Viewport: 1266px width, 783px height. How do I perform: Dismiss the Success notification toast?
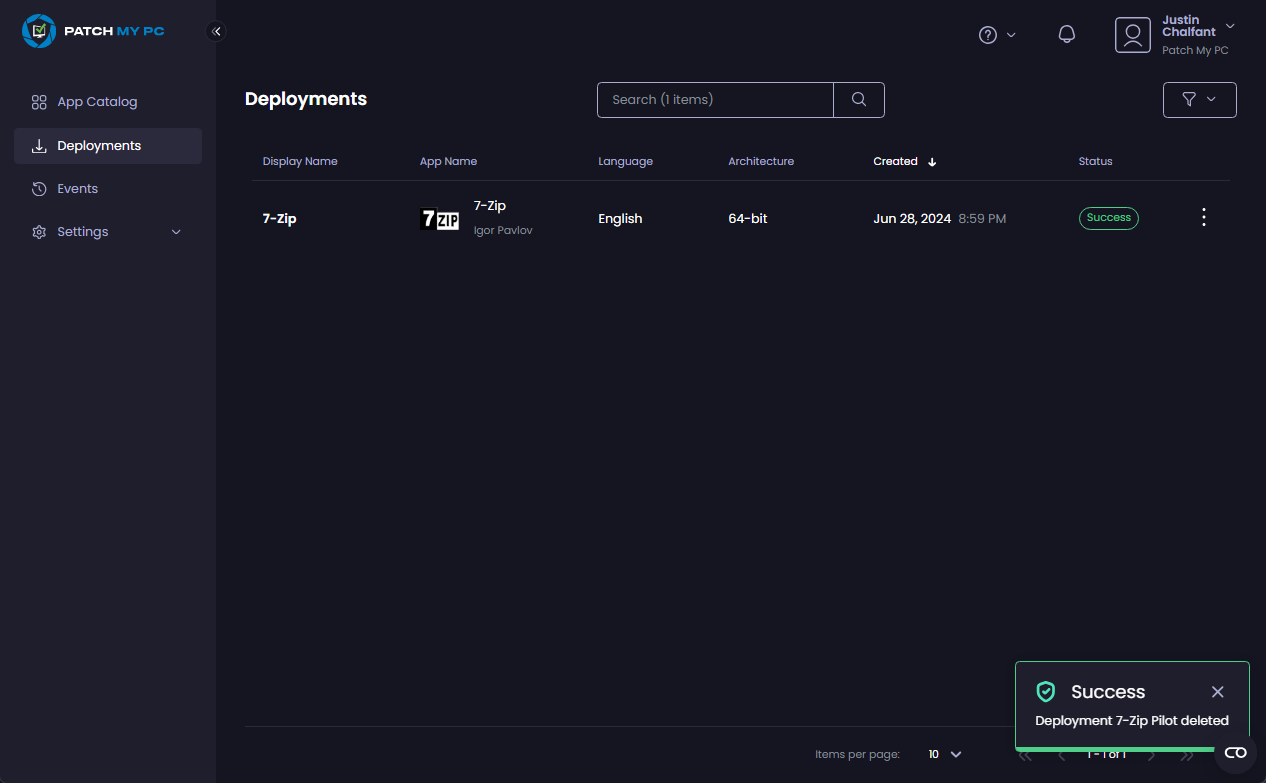pyautogui.click(x=1217, y=692)
